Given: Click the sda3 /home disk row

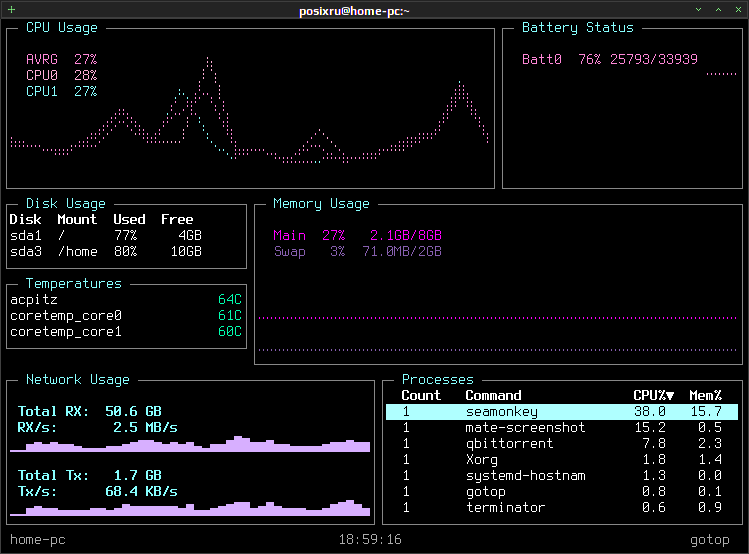Looking at the screenshot, I should point(106,252).
